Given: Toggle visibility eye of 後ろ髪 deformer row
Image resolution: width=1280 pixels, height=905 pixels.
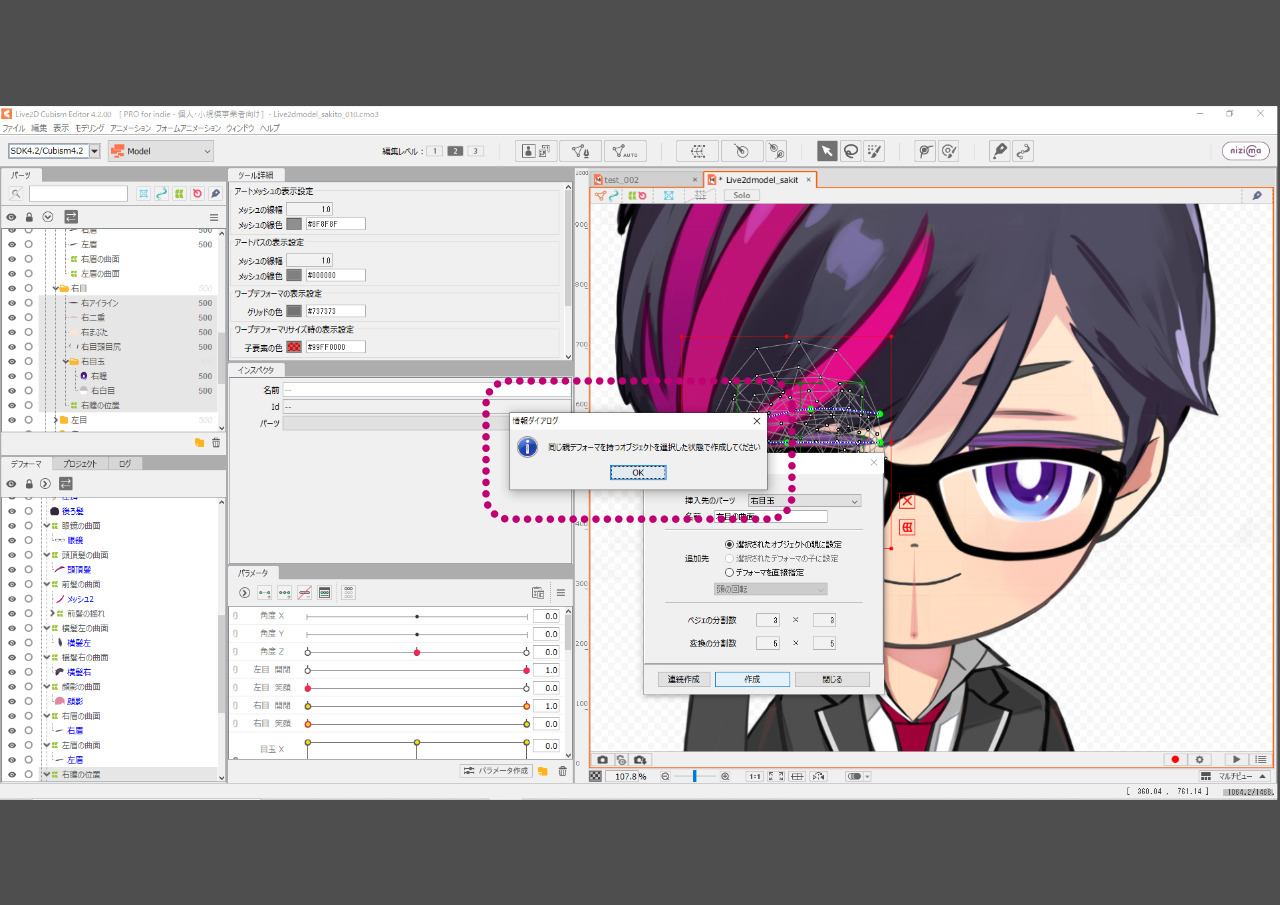Looking at the screenshot, I should tap(12, 511).
